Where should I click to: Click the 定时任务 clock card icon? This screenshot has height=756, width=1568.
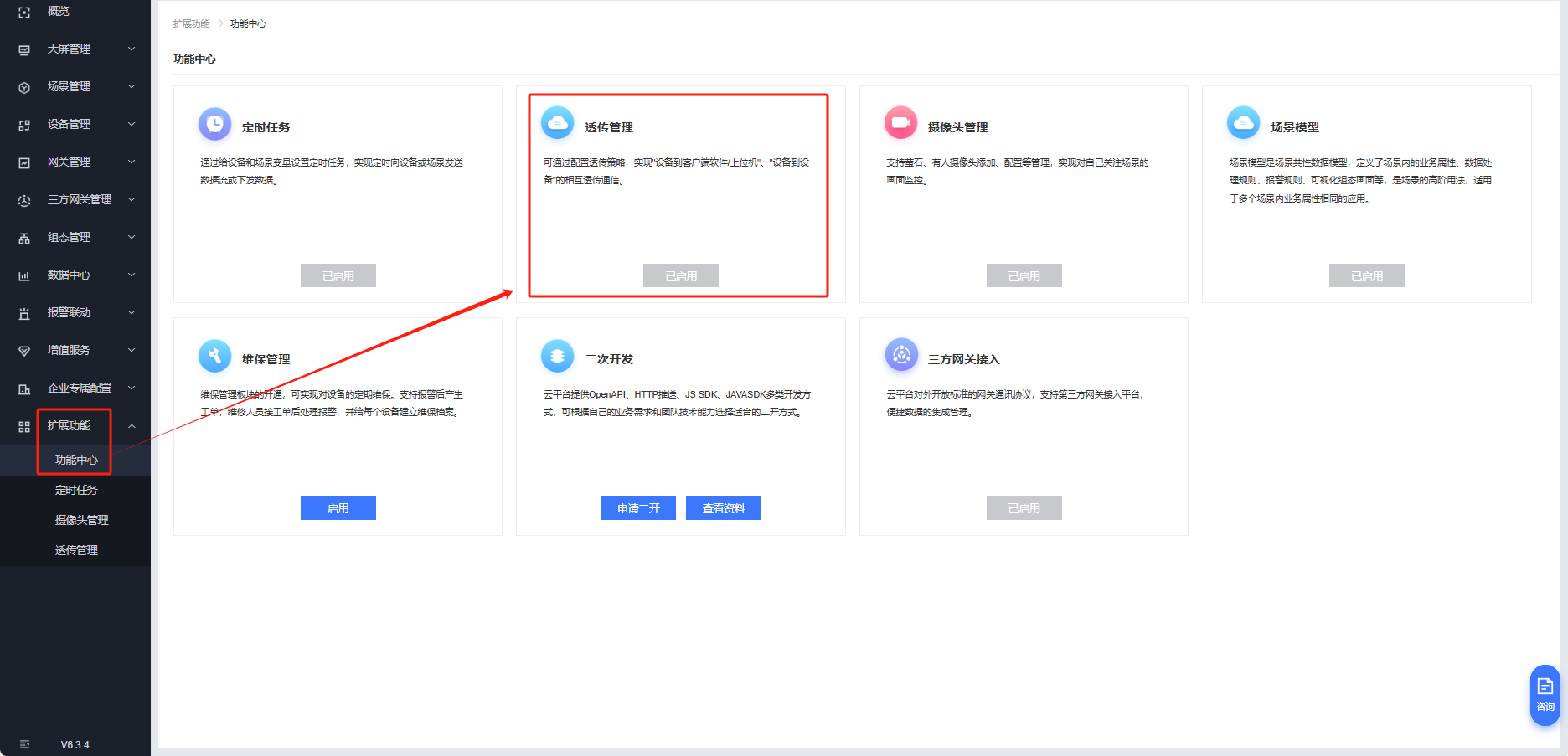coord(215,124)
